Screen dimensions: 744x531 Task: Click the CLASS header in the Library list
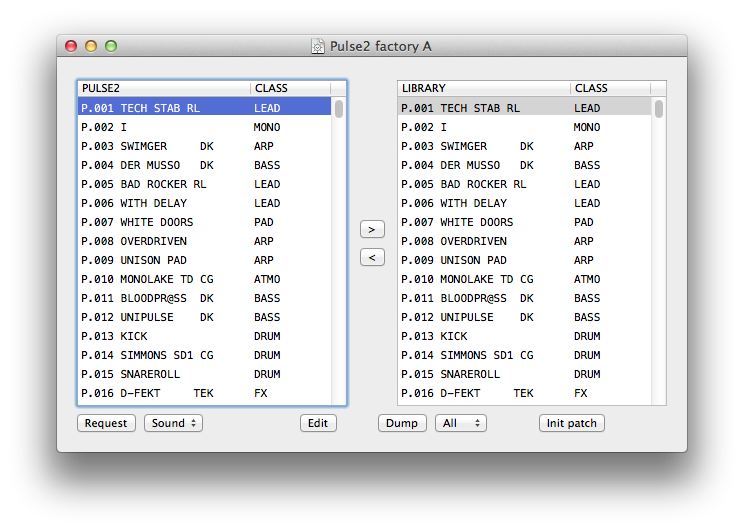coord(610,88)
